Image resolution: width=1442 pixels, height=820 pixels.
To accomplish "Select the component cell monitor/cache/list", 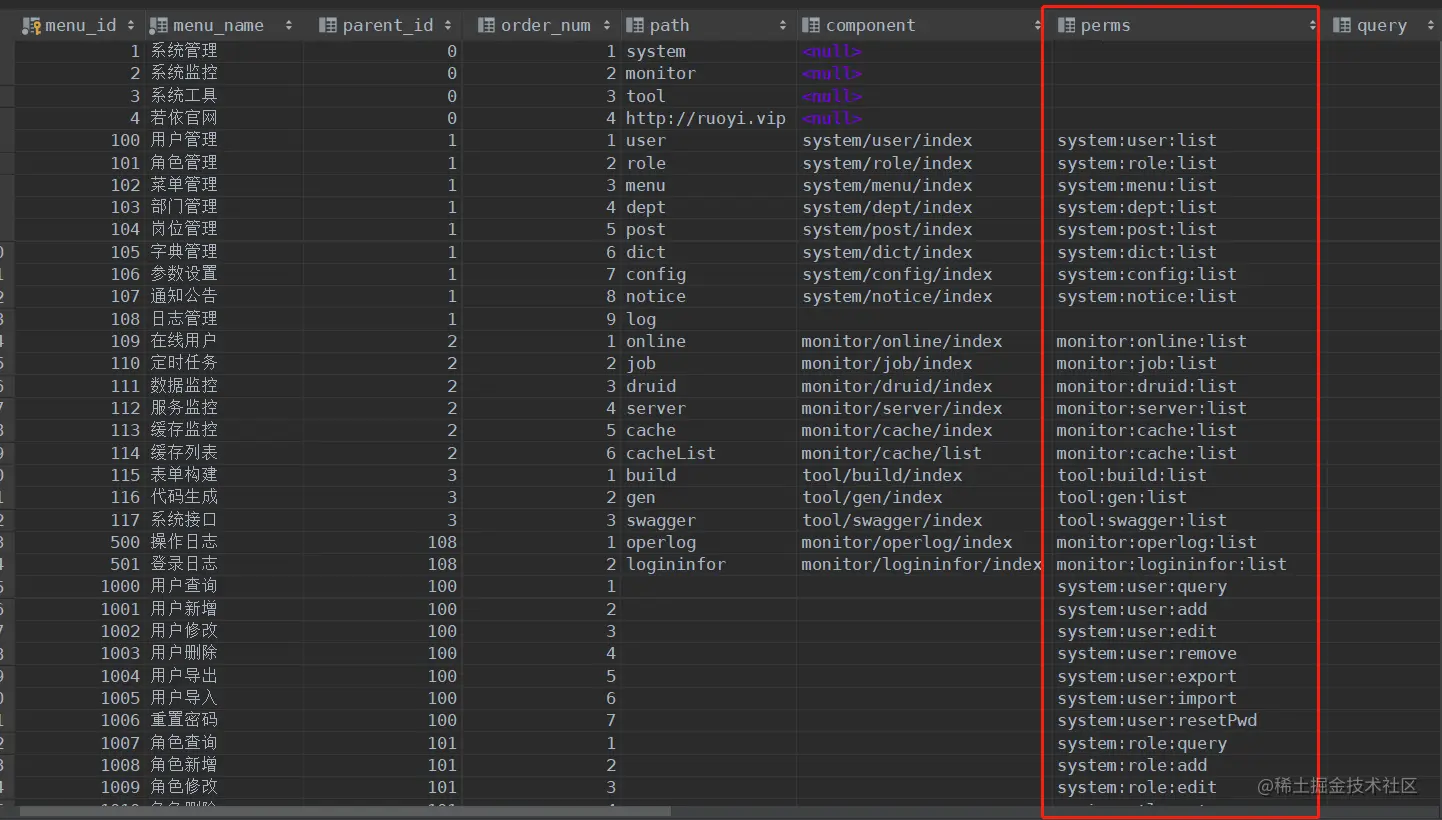I will [892, 453].
